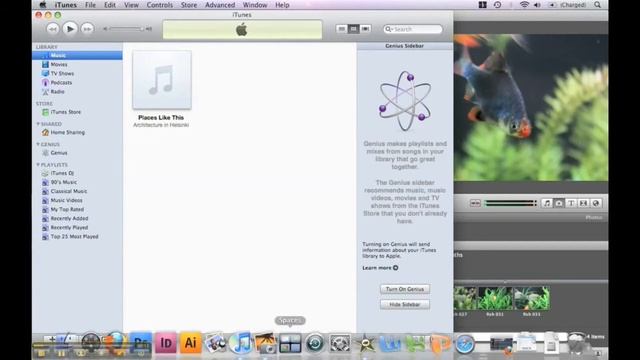Screen dimensions: 640x360
Task: Click the iMovie star icon in Dock
Action: point(365,343)
